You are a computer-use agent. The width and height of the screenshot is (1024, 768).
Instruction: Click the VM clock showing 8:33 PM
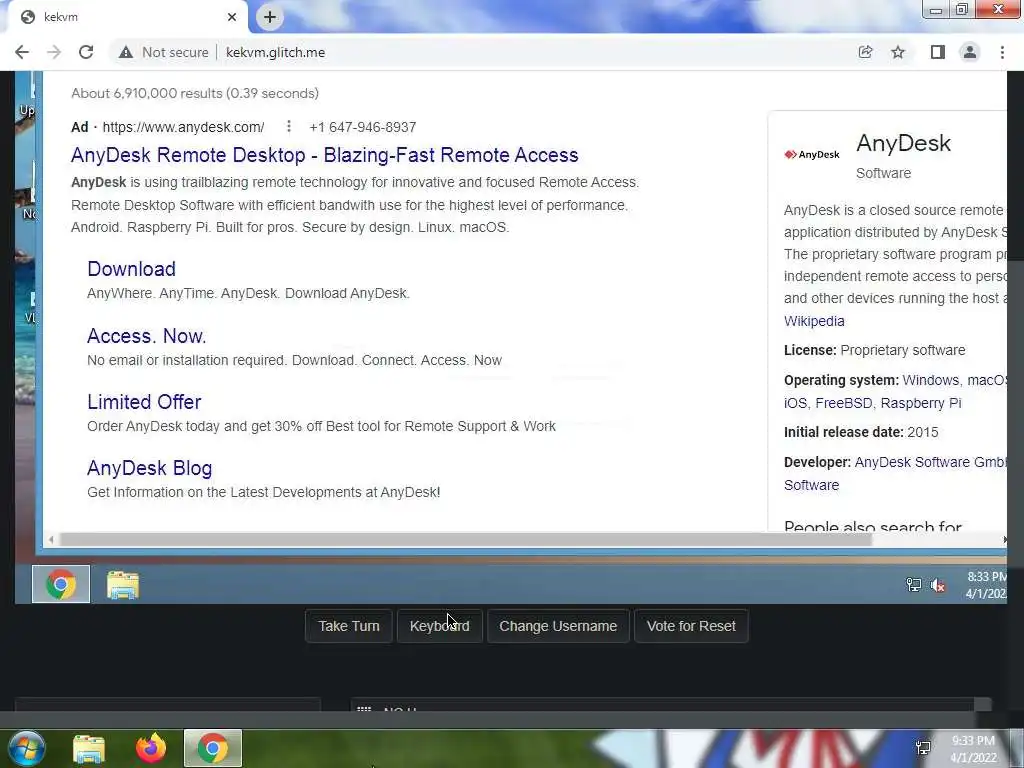coord(986,585)
